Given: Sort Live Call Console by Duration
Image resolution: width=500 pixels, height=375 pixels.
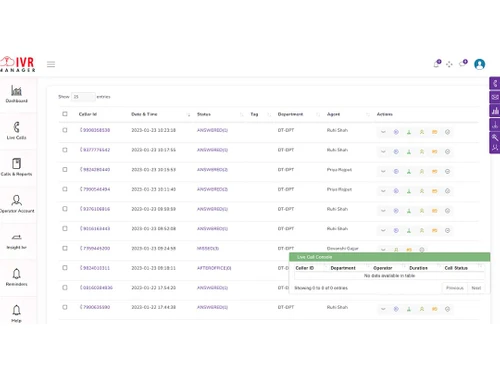Looking at the screenshot, I should (418, 268).
